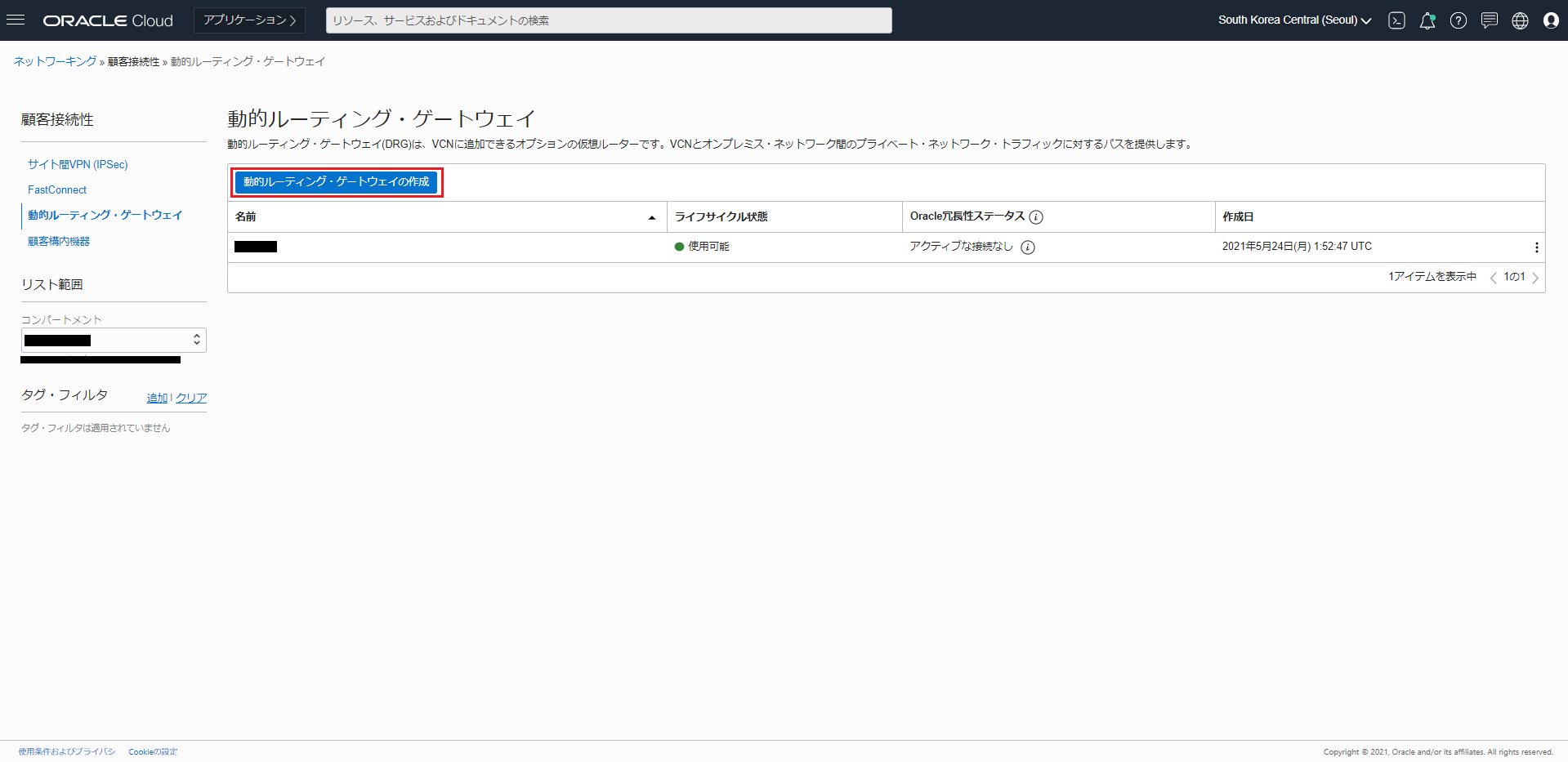Open row actions three-dot menu

coord(1536,247)
